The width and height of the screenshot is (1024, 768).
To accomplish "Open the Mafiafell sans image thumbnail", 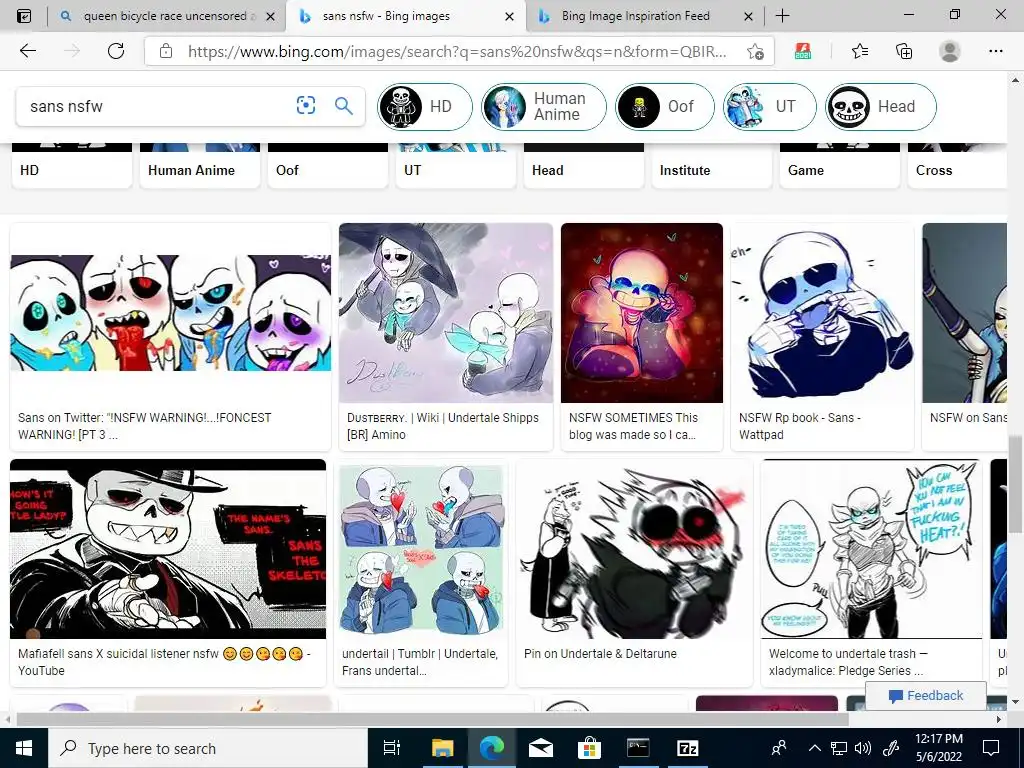I will [168, 549].
